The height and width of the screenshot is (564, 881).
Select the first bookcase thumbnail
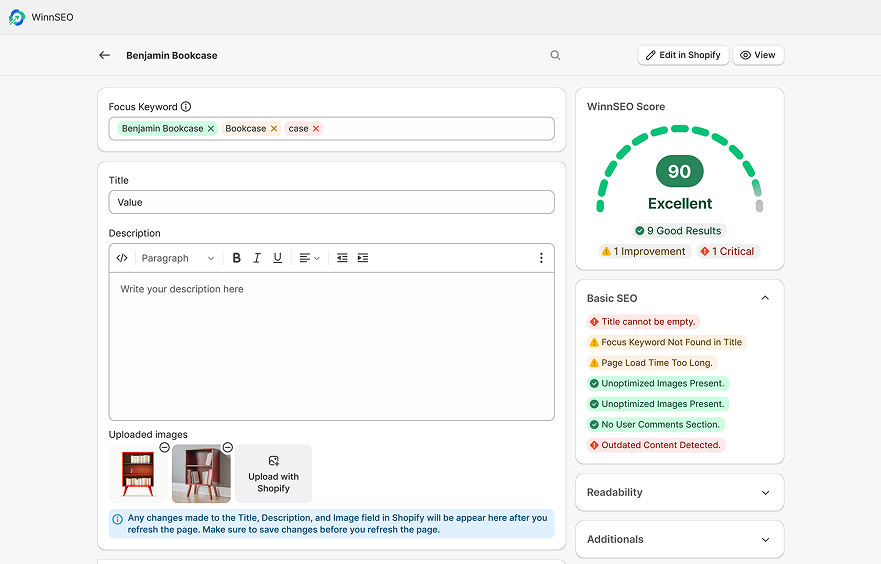click(137, 474)
